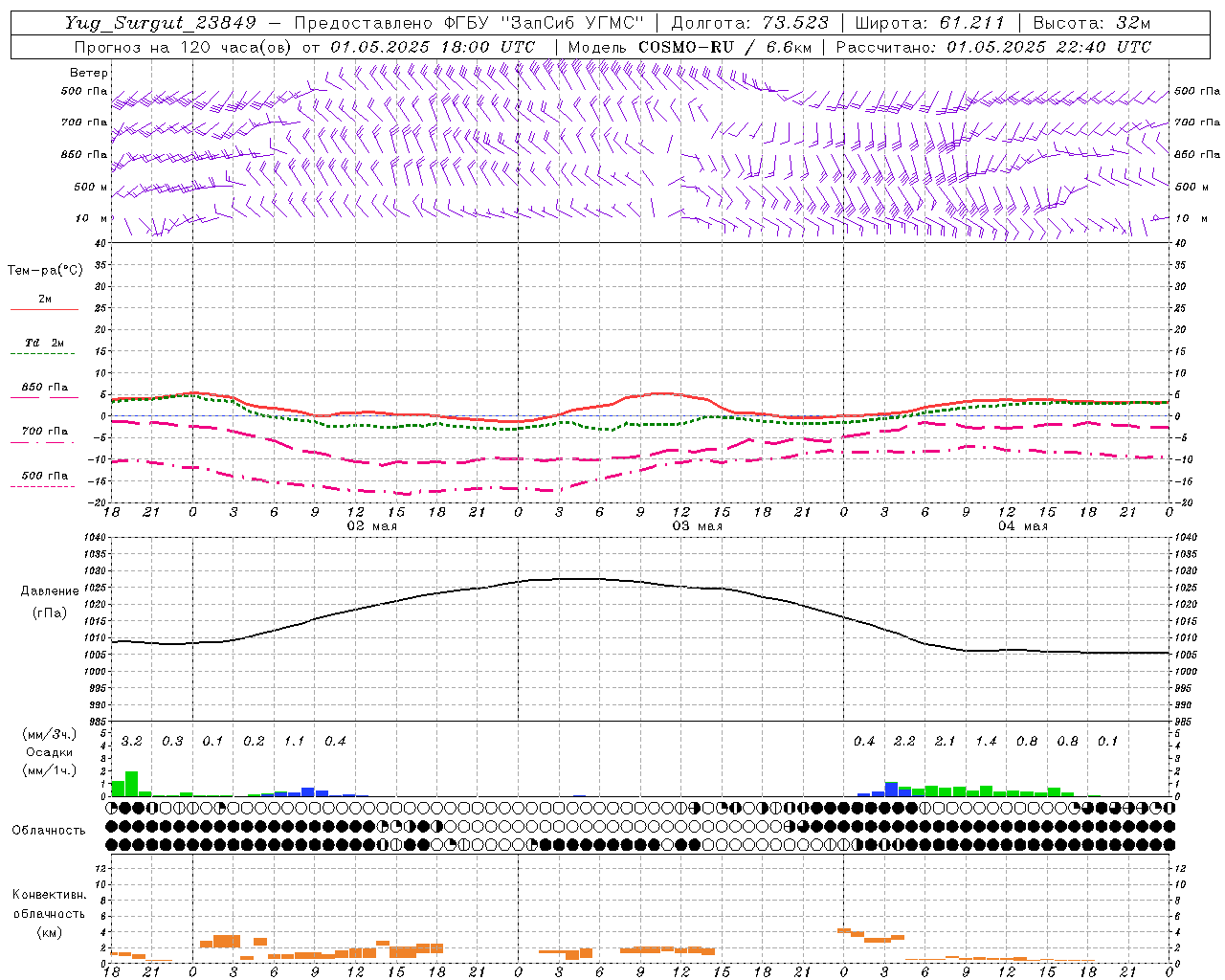
Task: Click the 'Тем-ра(°C)' panel label
Action: [46, 271]
